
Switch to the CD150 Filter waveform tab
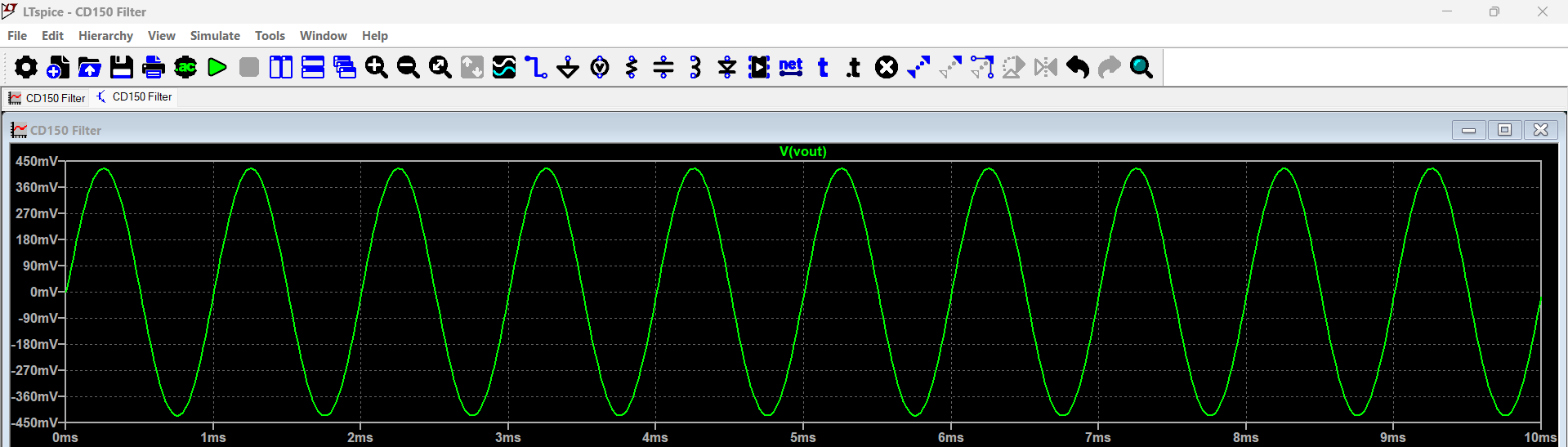[47, 98]
